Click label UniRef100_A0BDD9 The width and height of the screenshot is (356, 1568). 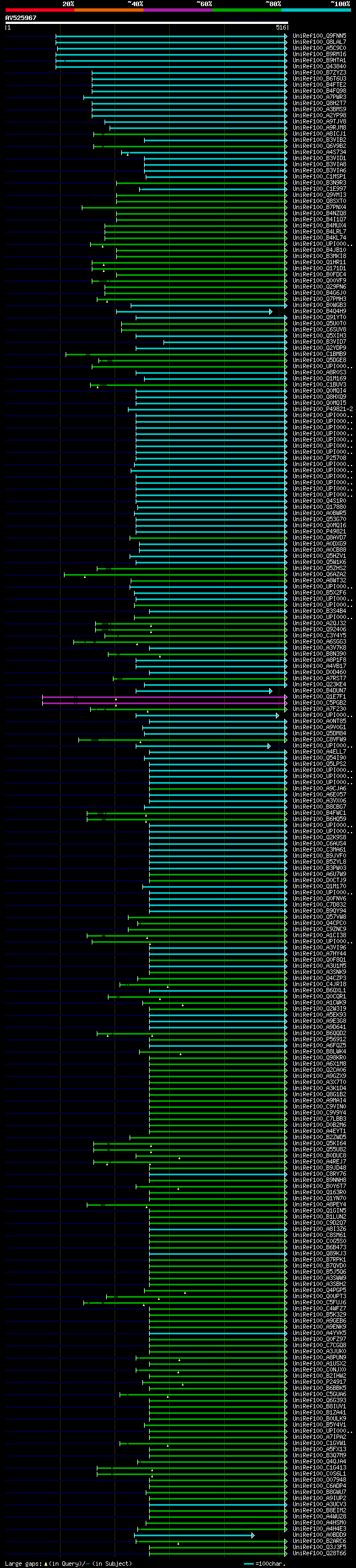coord(319,1535)
